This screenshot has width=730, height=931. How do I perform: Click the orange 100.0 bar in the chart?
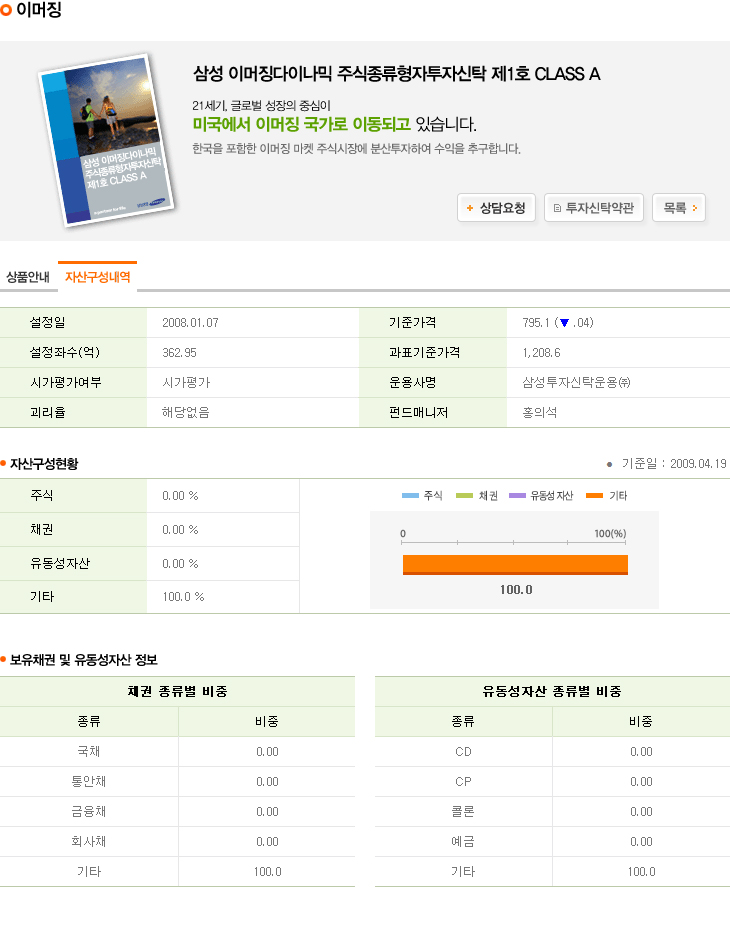[515, 565]
